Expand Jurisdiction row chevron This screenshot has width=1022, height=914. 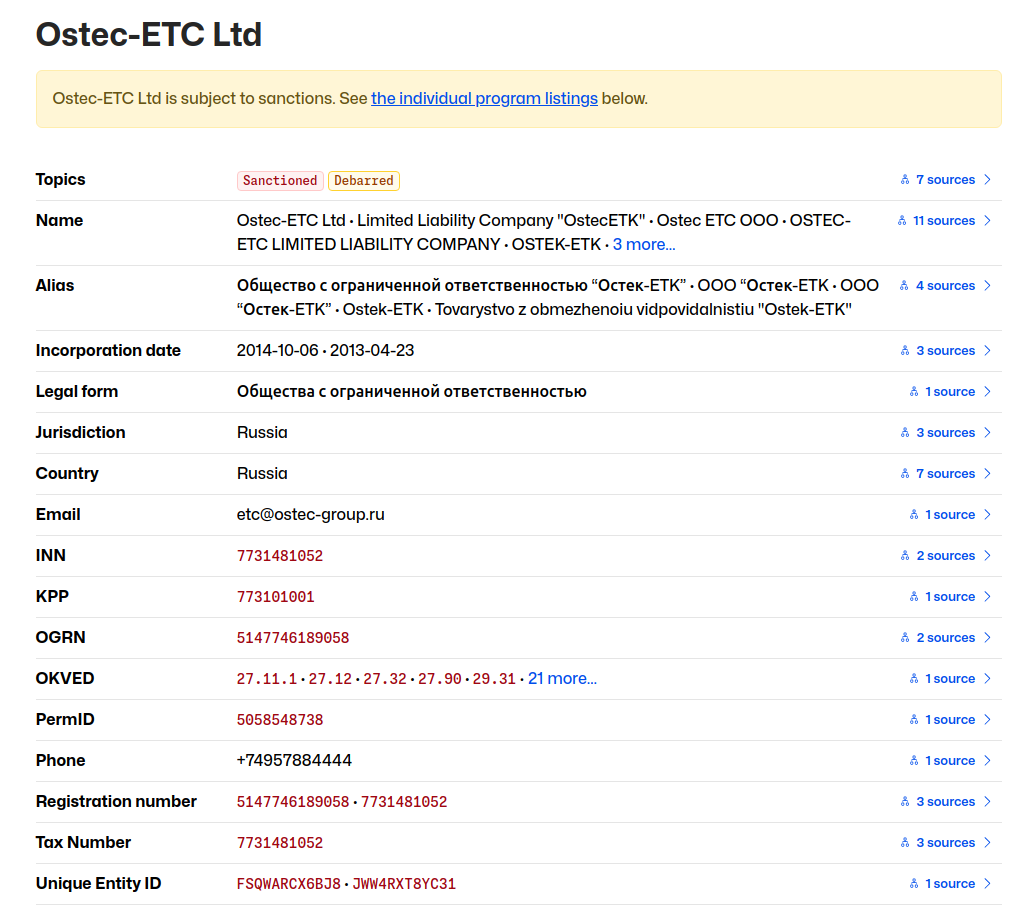tap(987, 433)
